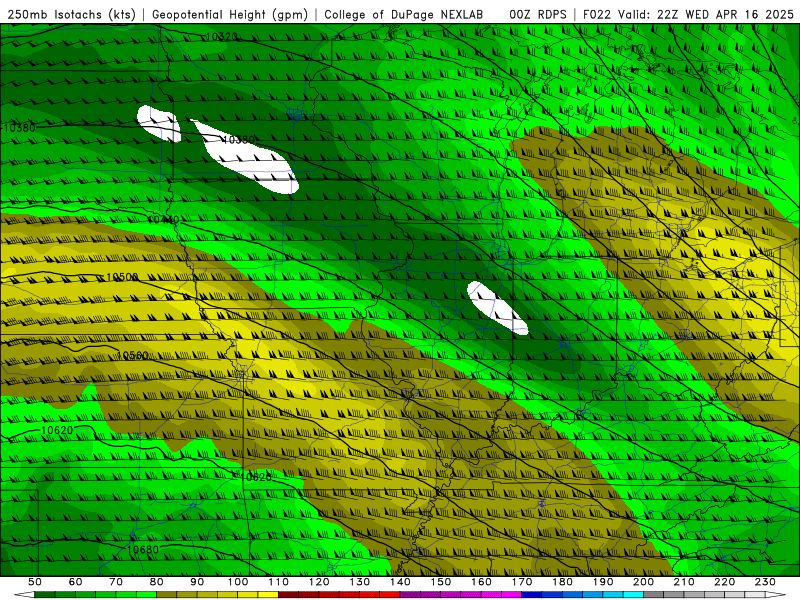Click the 60 value on the color scale
Screen dimensions: 800x600
pyautogui.click(x=76, y=582)
